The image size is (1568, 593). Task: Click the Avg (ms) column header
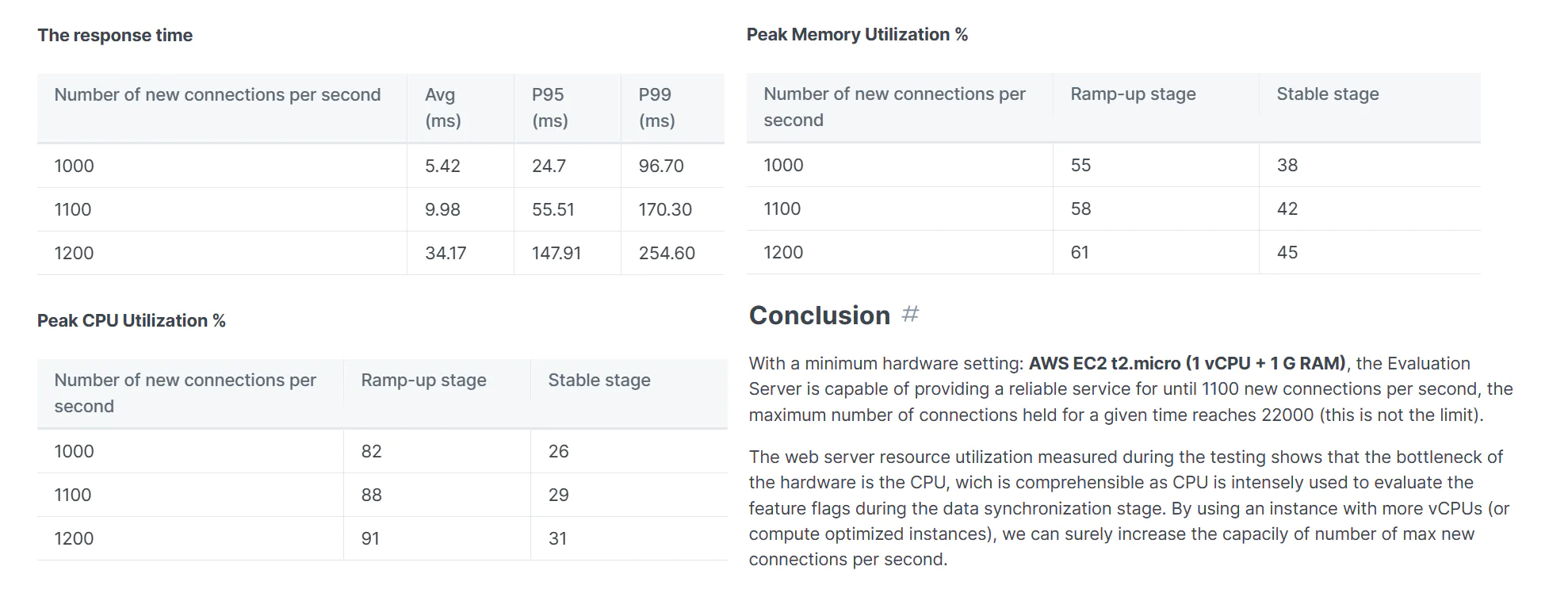(461, 108)
